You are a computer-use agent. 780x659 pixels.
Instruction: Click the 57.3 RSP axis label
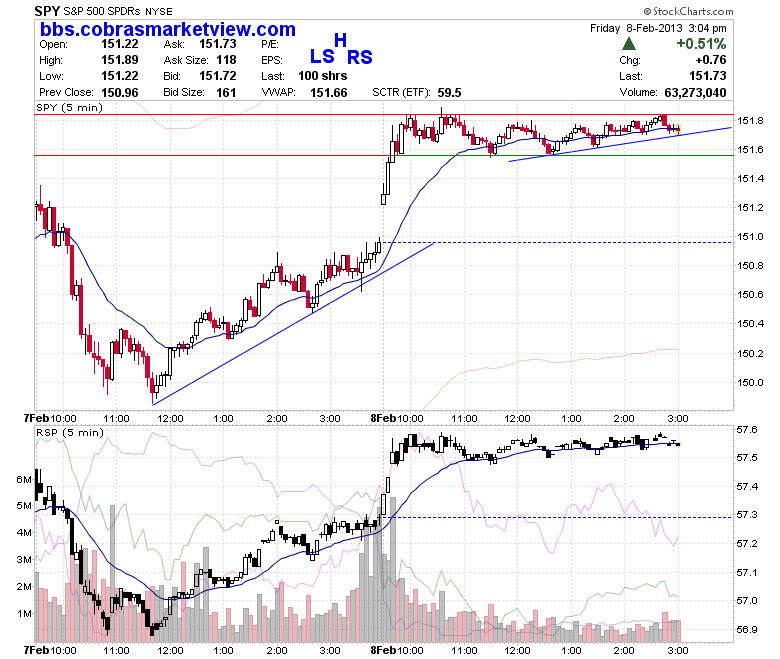pyautogui.click(x=747, y=514)
